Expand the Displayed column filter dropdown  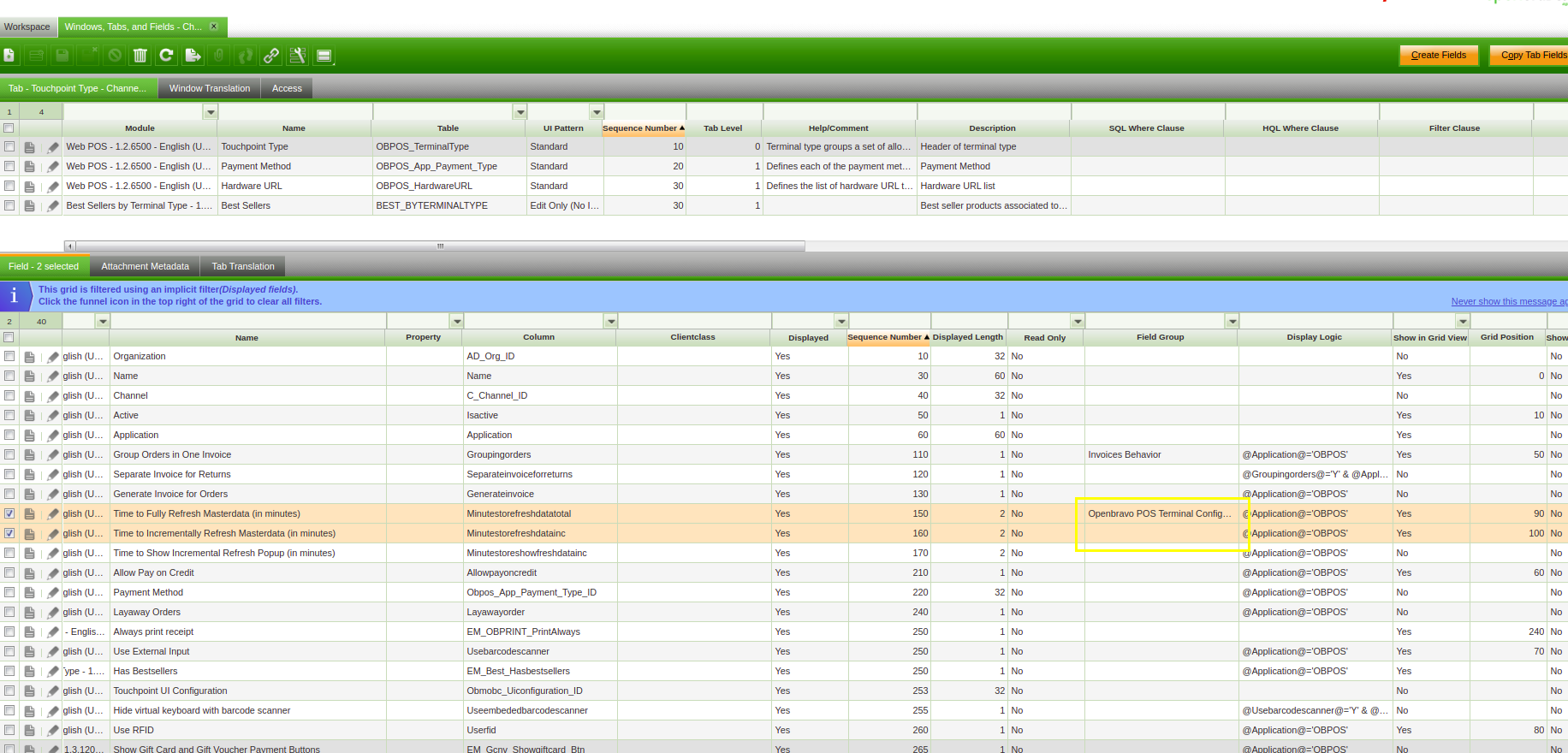coord(841,322)
